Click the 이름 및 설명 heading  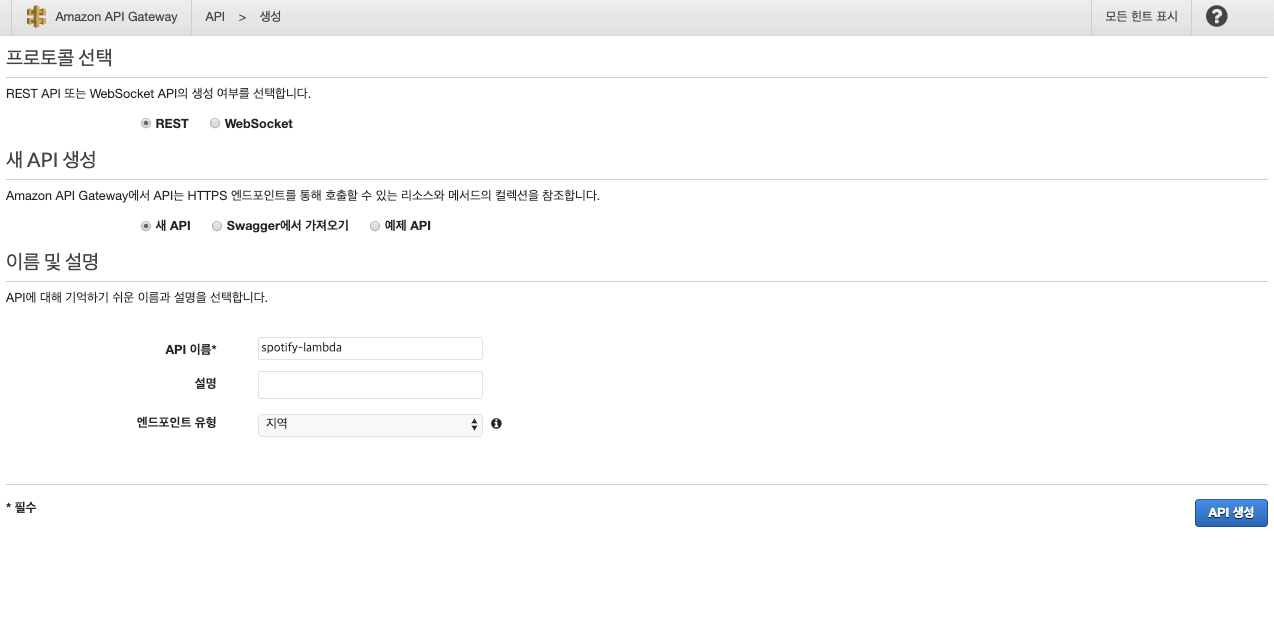pyautogui.click(x=52, y=262)
